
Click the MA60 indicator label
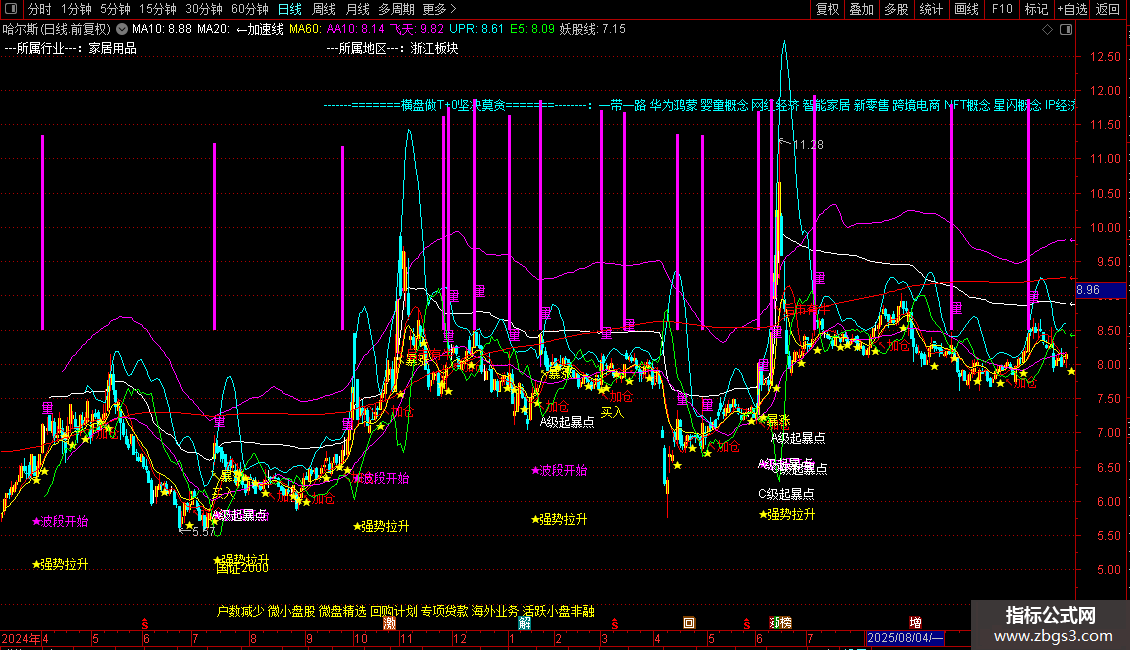306,30
